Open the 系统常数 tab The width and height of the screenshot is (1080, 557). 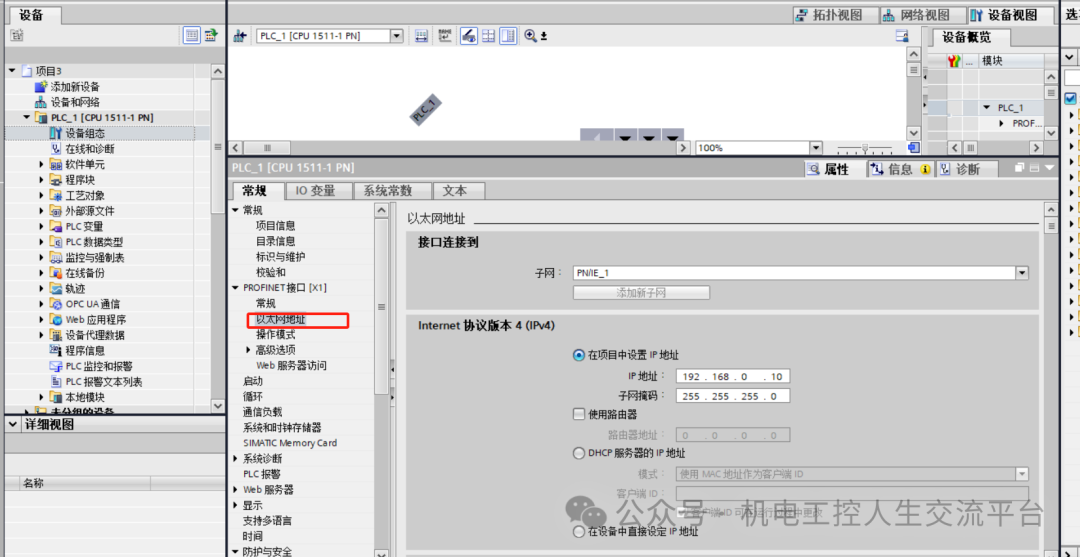pos(393,191)
